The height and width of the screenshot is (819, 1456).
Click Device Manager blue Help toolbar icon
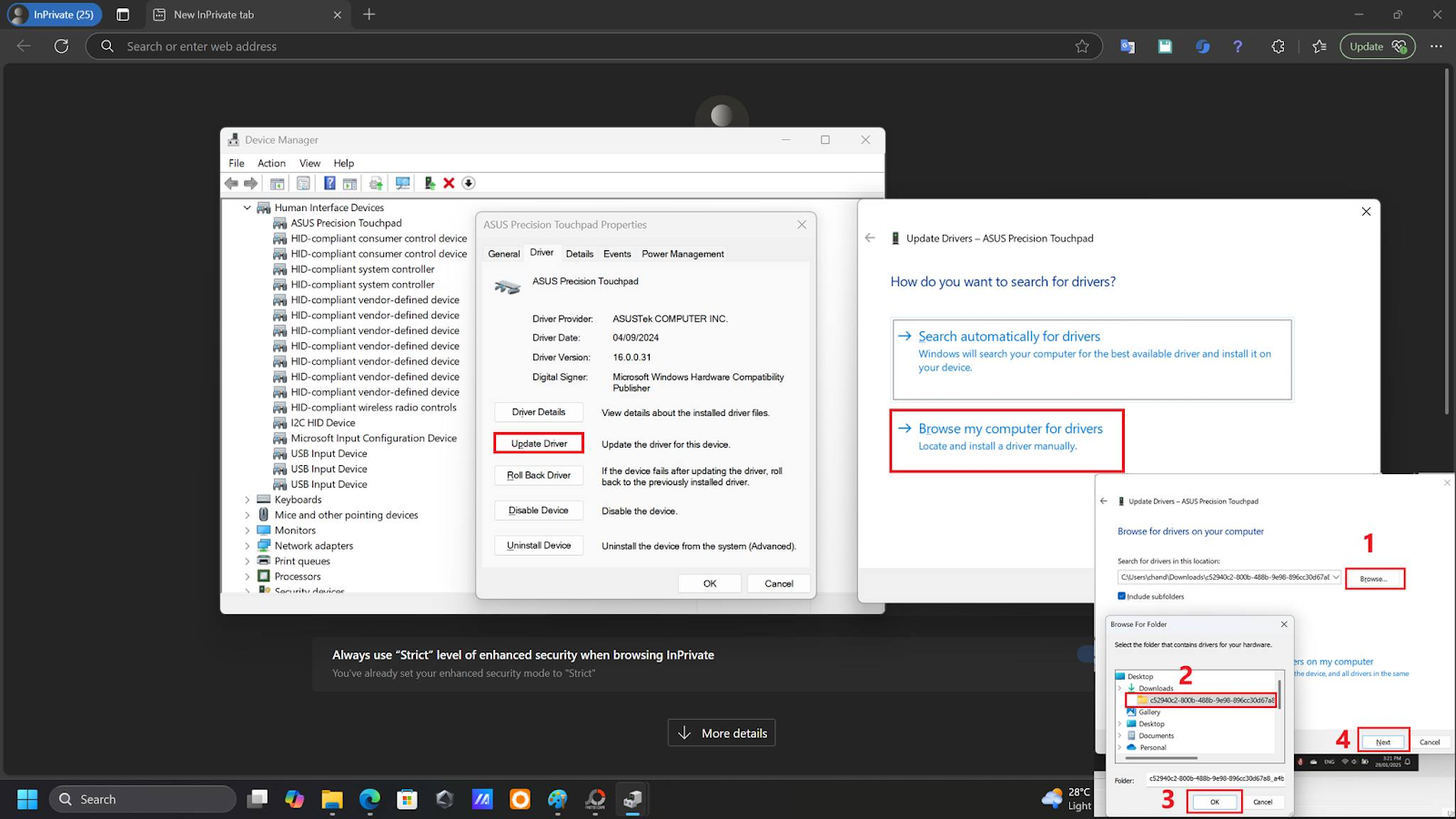pos(329,183)
